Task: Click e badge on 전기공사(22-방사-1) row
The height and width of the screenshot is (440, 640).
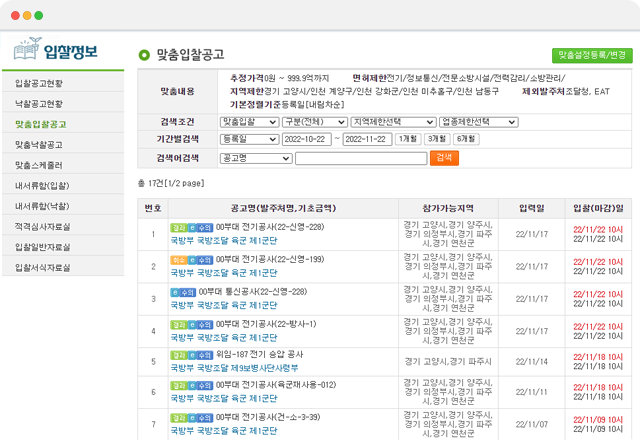Action: click(192, 324)
